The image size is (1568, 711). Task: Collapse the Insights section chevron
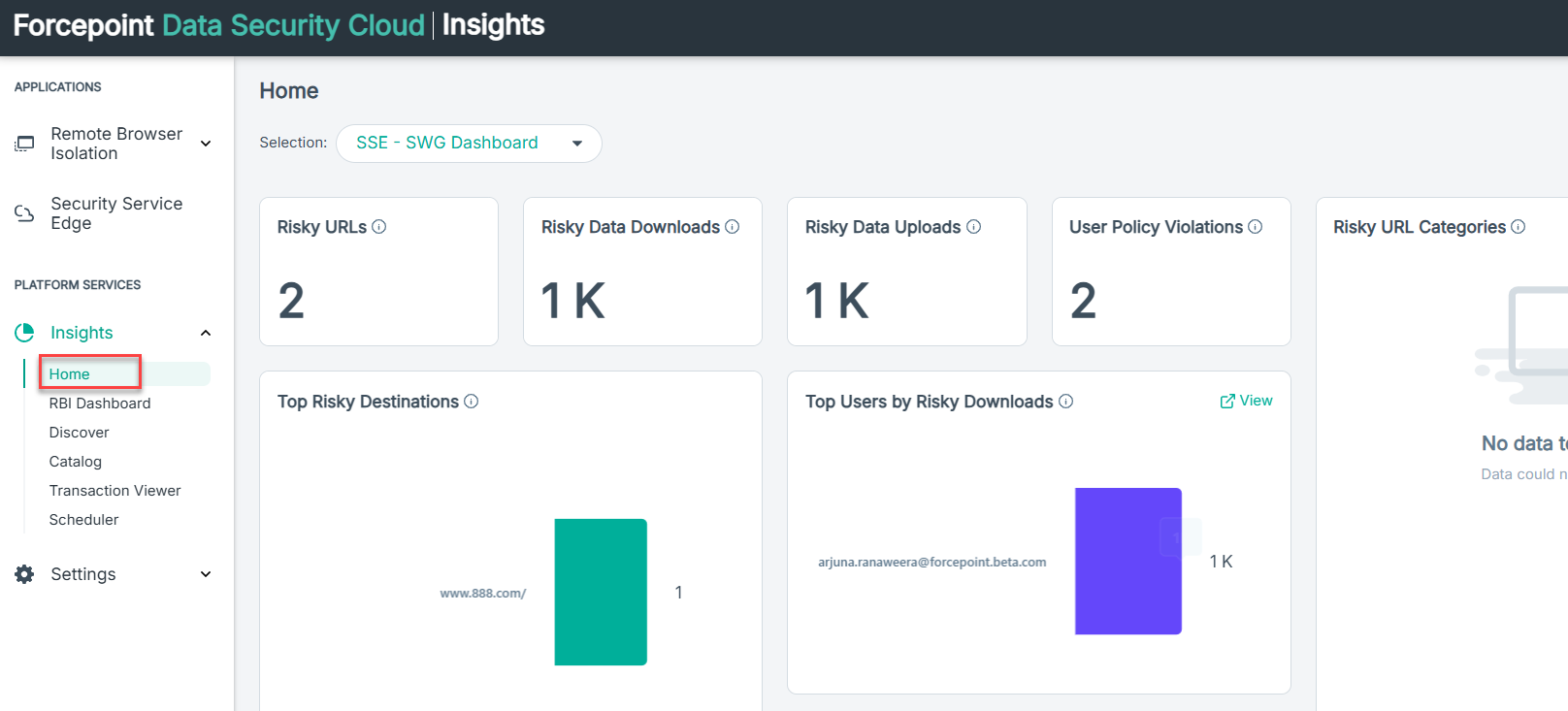206,333
